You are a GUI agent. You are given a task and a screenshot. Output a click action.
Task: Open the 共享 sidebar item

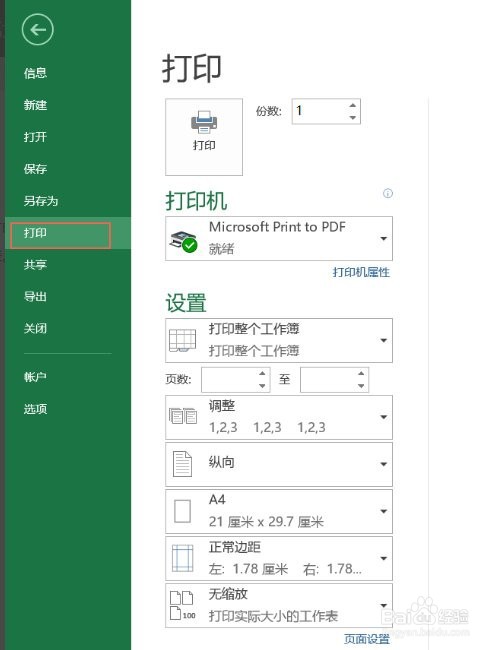click(x=35, y=264)
